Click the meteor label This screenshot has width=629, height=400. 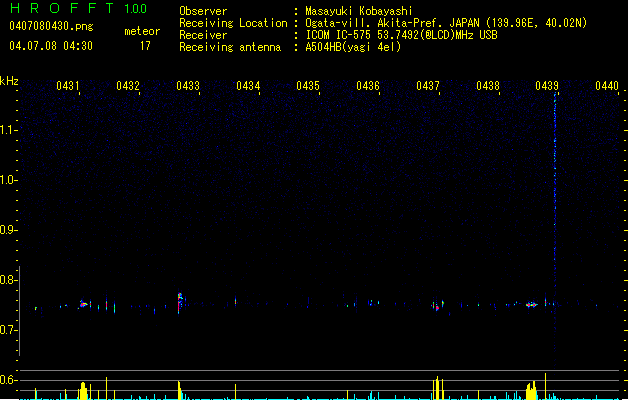click(x=142, y=31)
